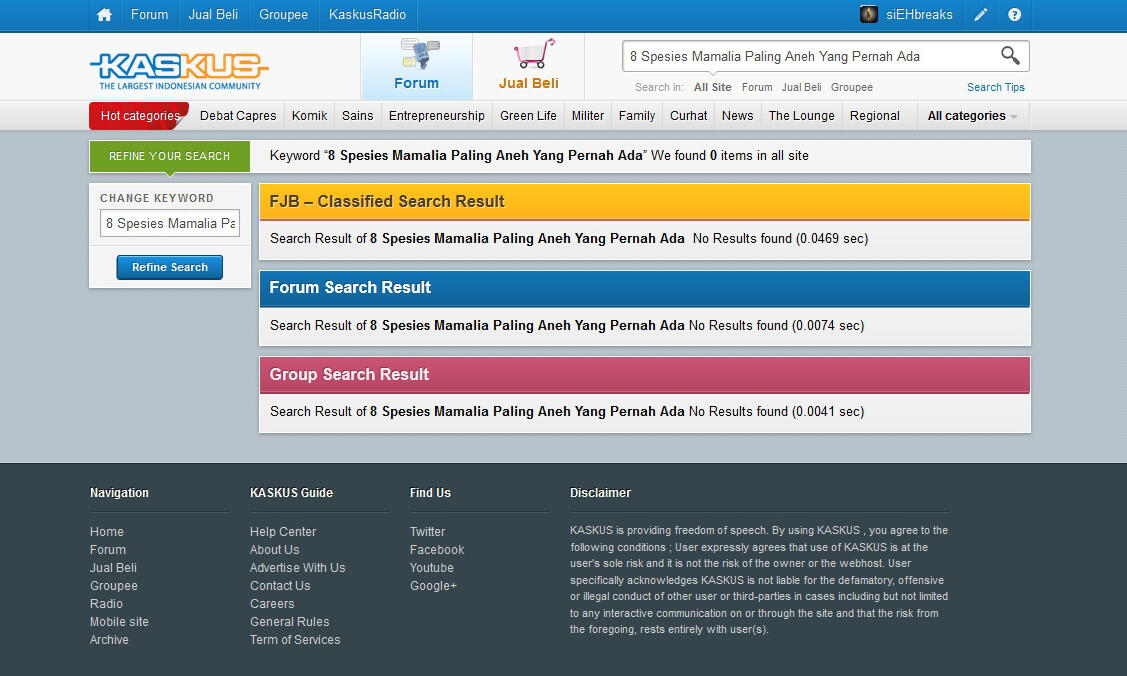This screenshot has height=676, width=1127.
Task: Focus the main search text box
Action: click(x=812, y=56)
